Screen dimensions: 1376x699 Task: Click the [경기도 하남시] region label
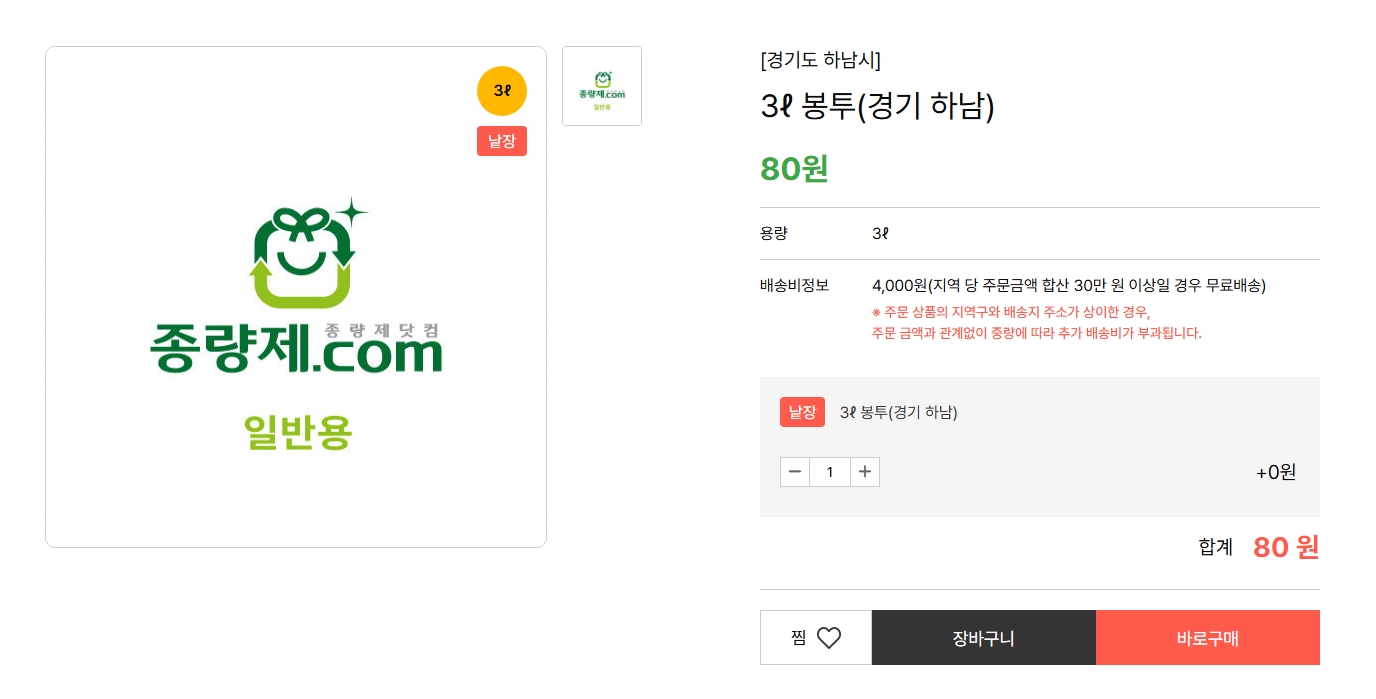[x=821, y=60]
